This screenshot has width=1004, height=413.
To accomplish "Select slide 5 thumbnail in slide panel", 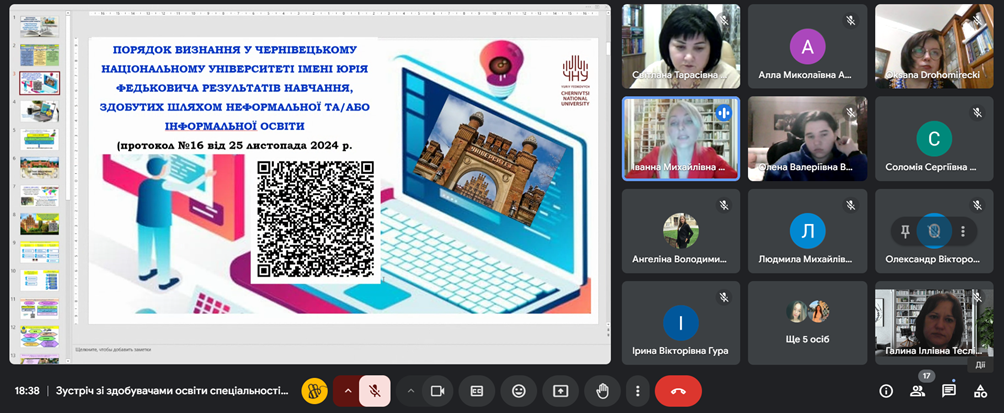I will [x=39, y=139].
